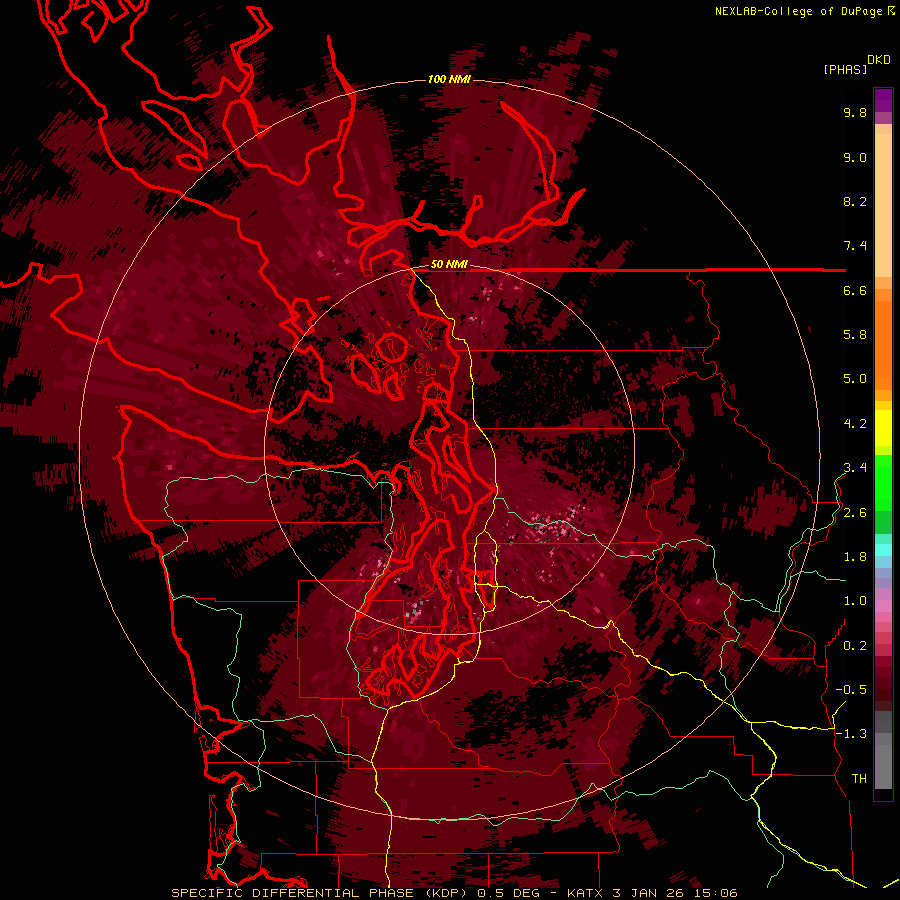
Task: Select the 4.2 scale value
Action: (x=855, y=424)
